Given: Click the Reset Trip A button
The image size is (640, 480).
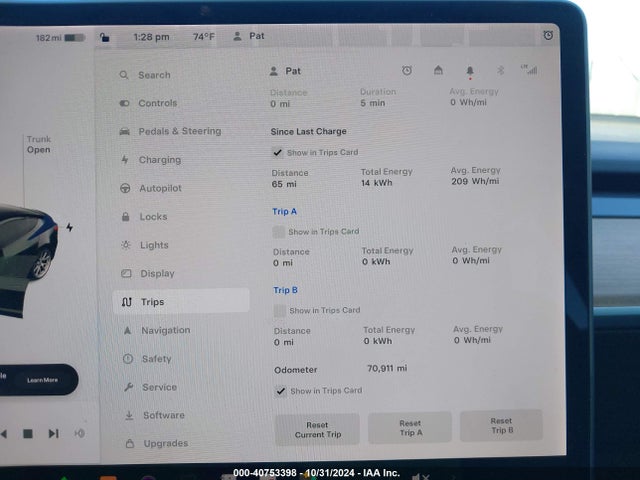Looking at the screenshot, I should 410,428.
